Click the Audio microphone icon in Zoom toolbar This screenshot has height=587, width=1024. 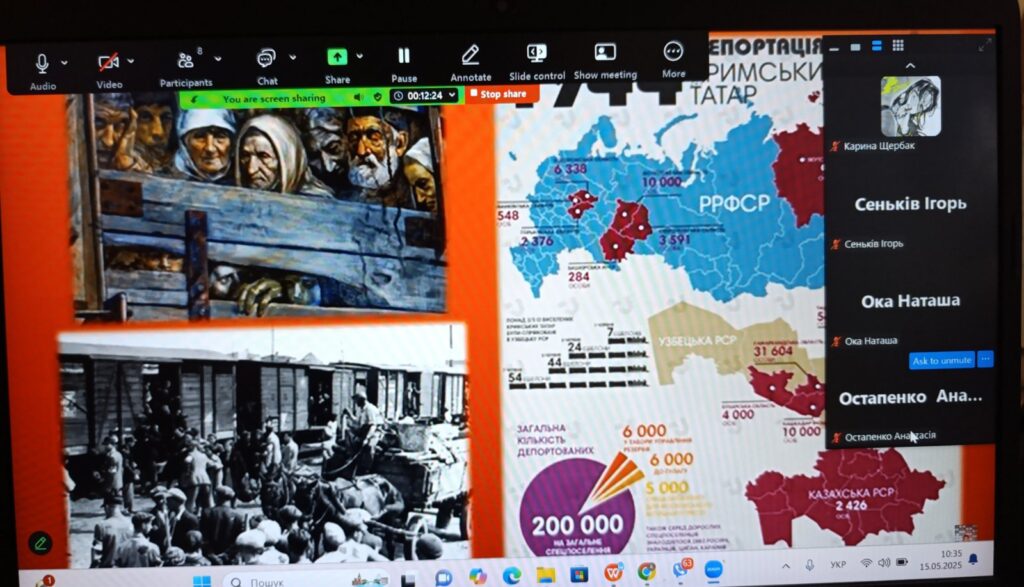click(42, 63)
